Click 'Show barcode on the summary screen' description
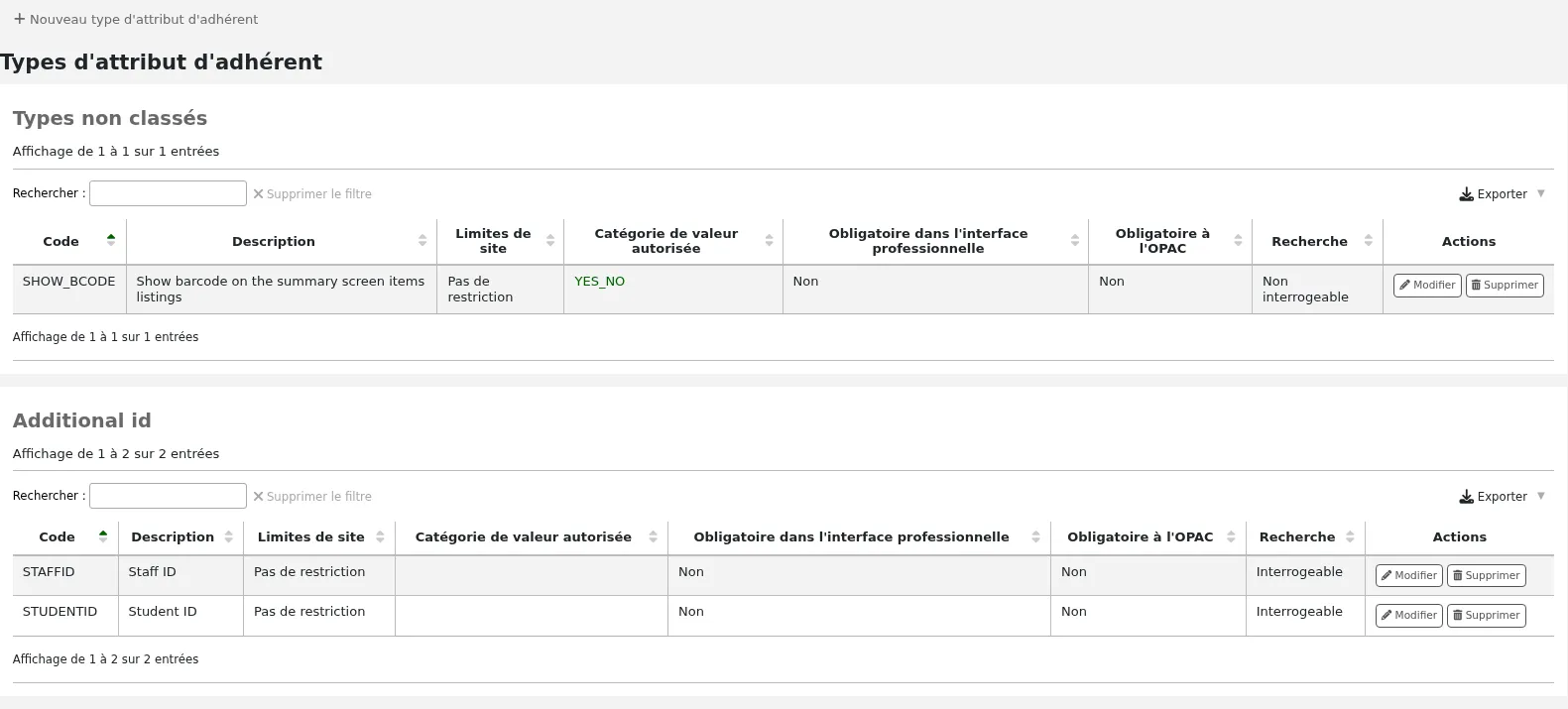This screenshot has height=709, width=1568. [x=282, y=290]
